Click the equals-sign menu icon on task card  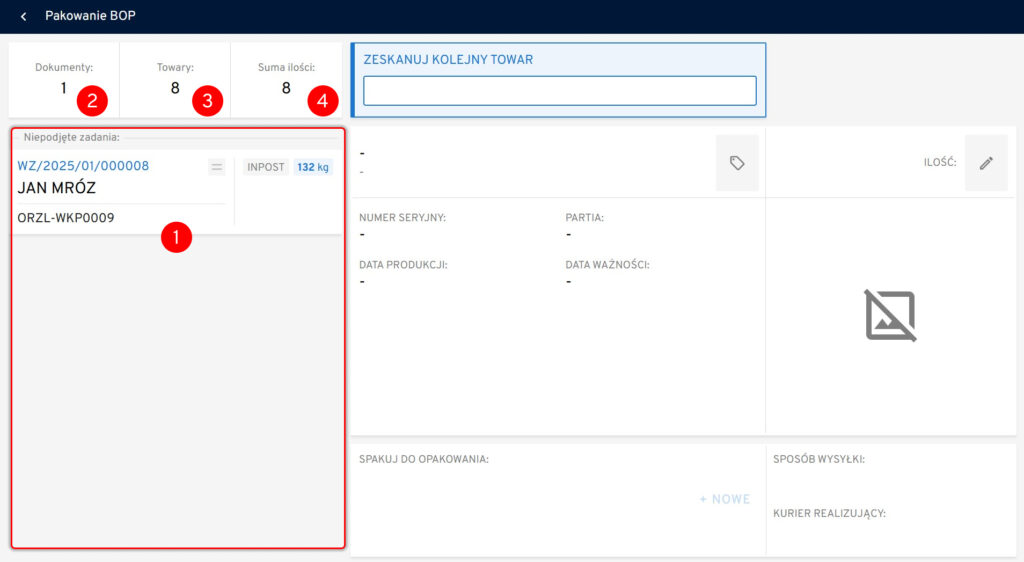pyautogui.click(x=216, y=167)
